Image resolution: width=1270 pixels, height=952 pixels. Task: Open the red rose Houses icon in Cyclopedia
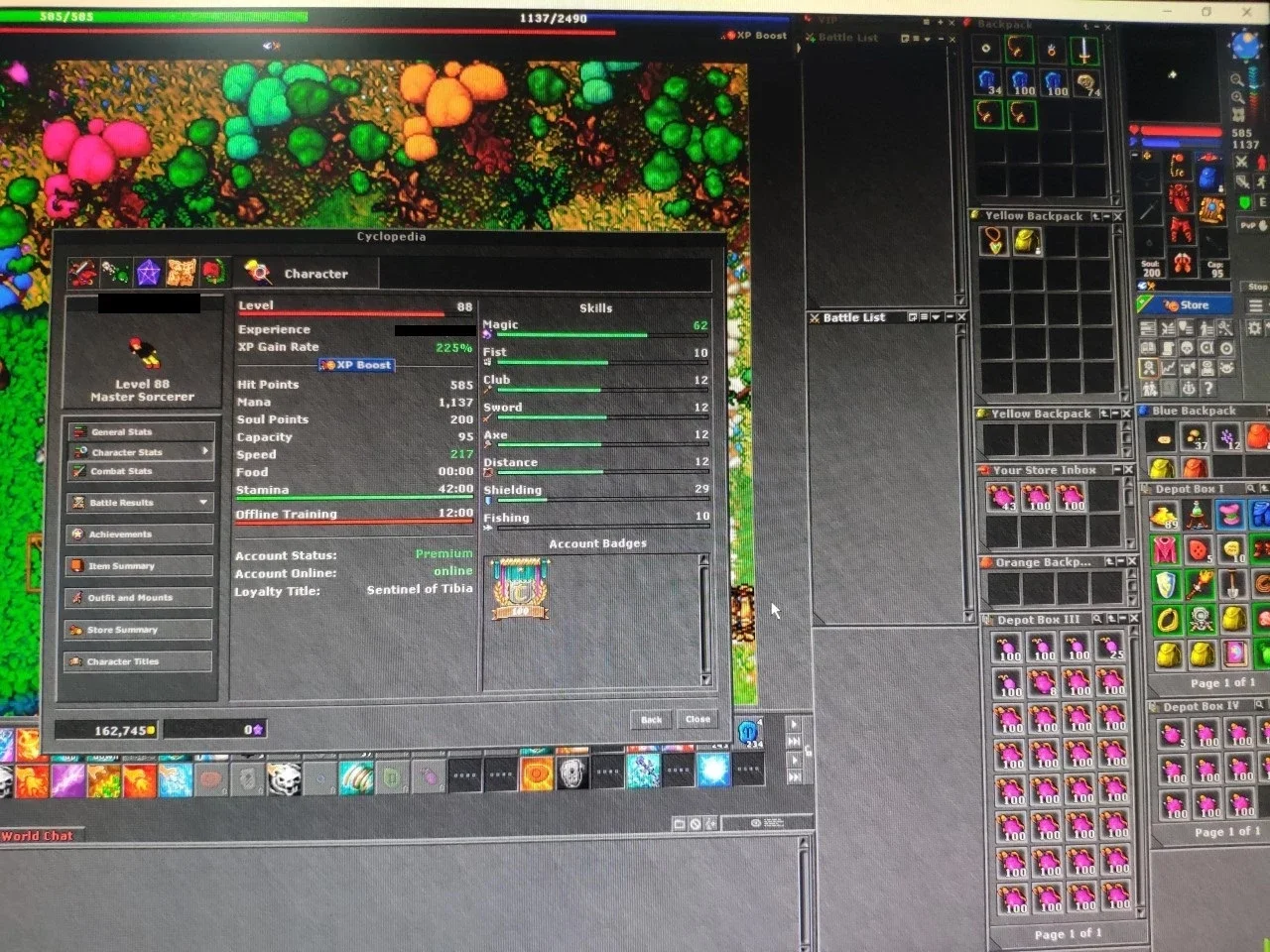click(213, 272)
